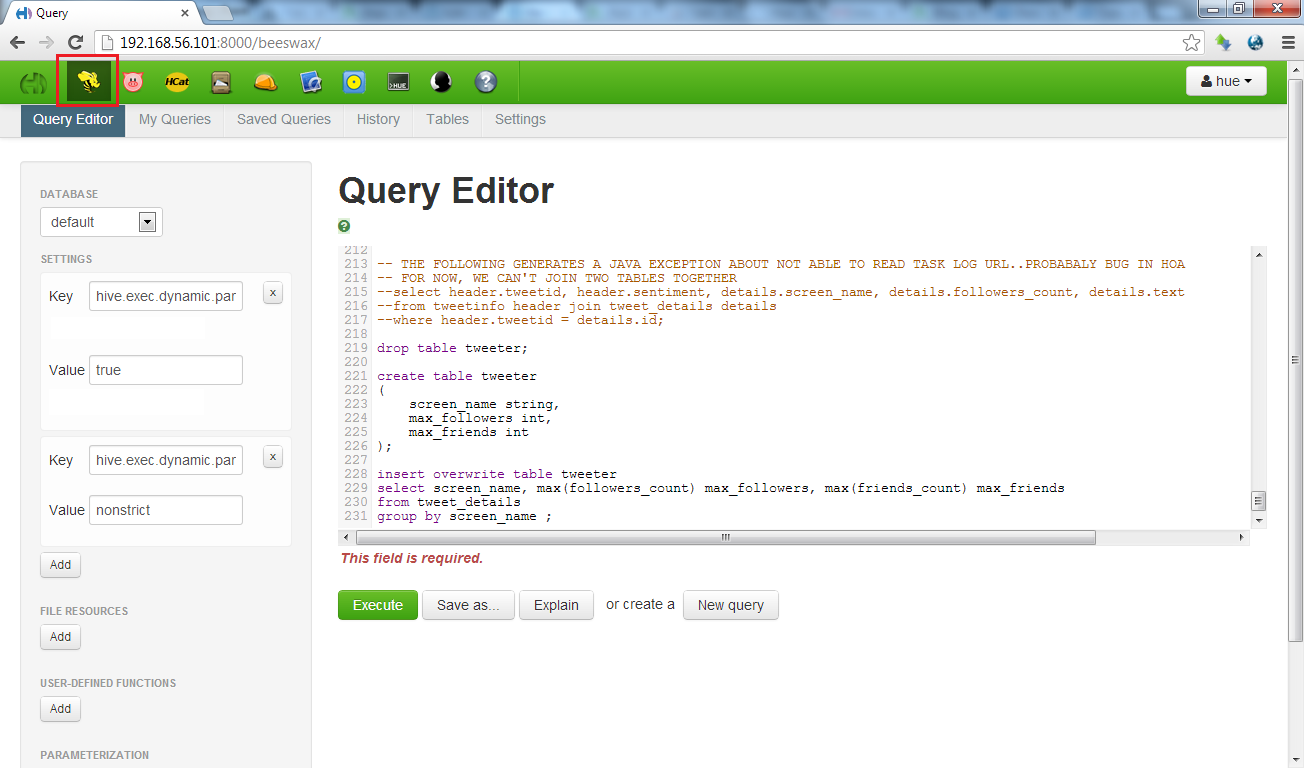Add a user-defined function
The width and height of the screenshot is (1304, 768).
pos(61,709)
